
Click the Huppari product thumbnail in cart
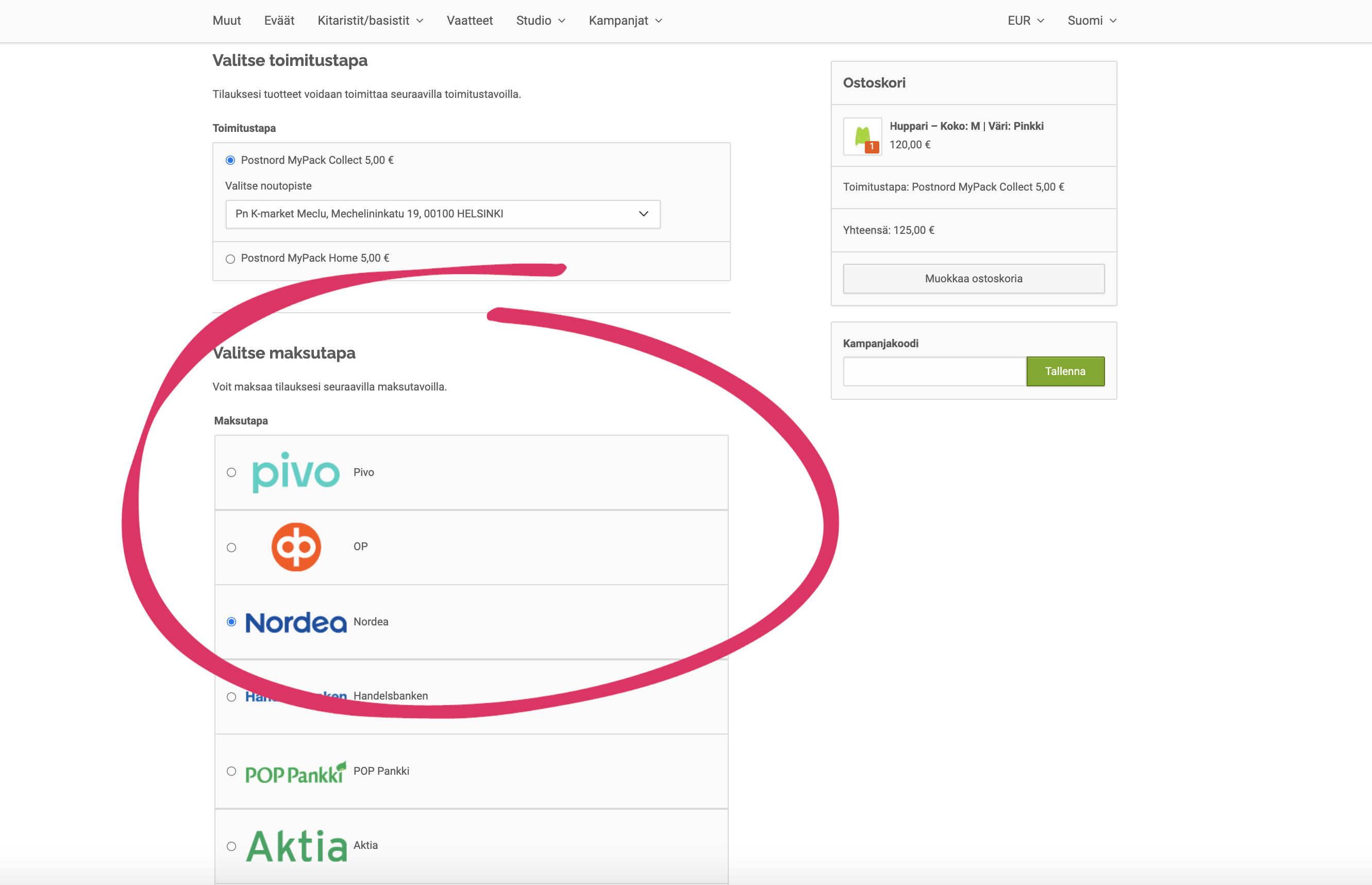862,137
